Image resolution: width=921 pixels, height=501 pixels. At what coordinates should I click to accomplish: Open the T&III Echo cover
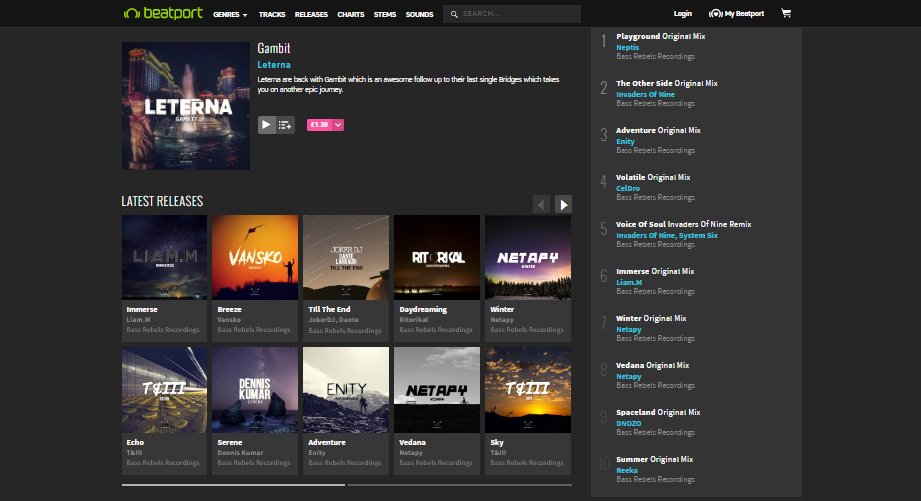164,390
